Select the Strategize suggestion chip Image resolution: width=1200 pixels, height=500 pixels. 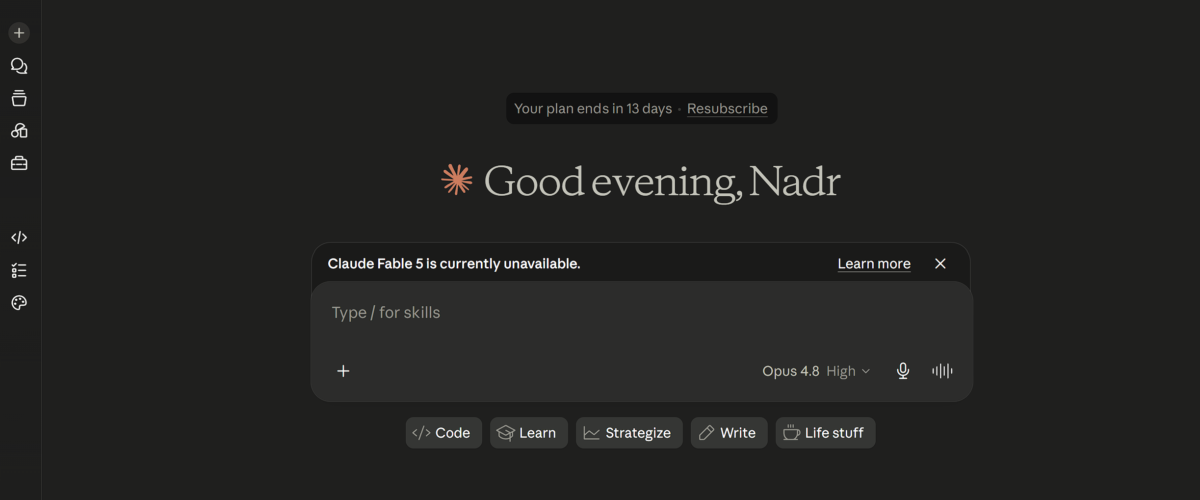[x=629, y=433]
